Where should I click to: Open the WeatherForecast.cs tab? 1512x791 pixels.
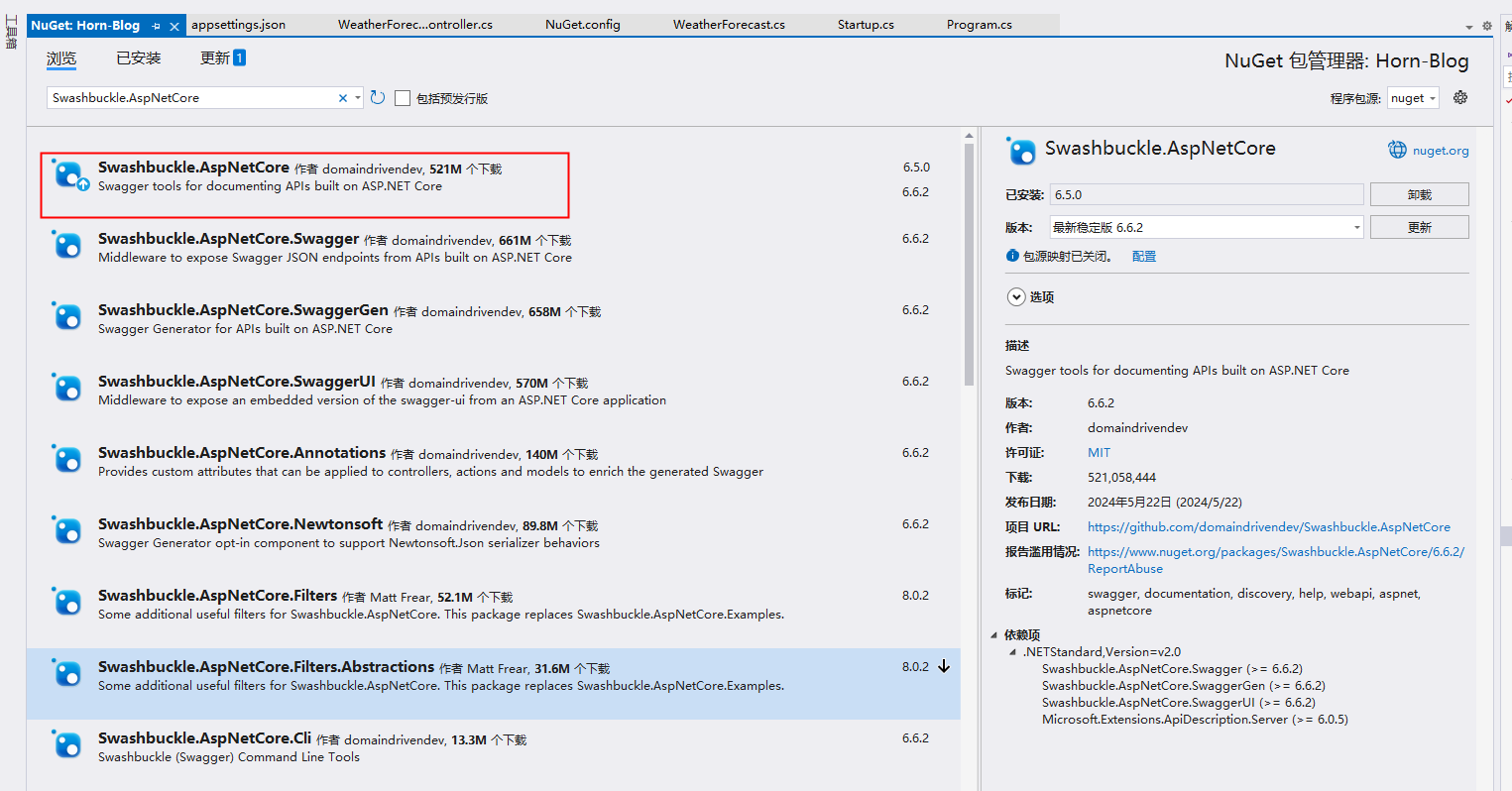[729, 25]
